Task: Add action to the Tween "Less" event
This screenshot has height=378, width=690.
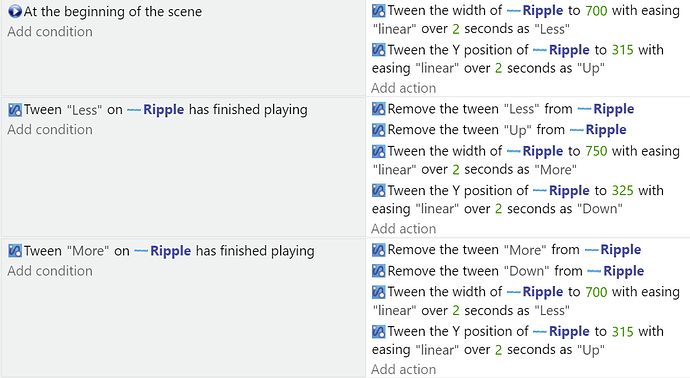Action: click(404, 229)
